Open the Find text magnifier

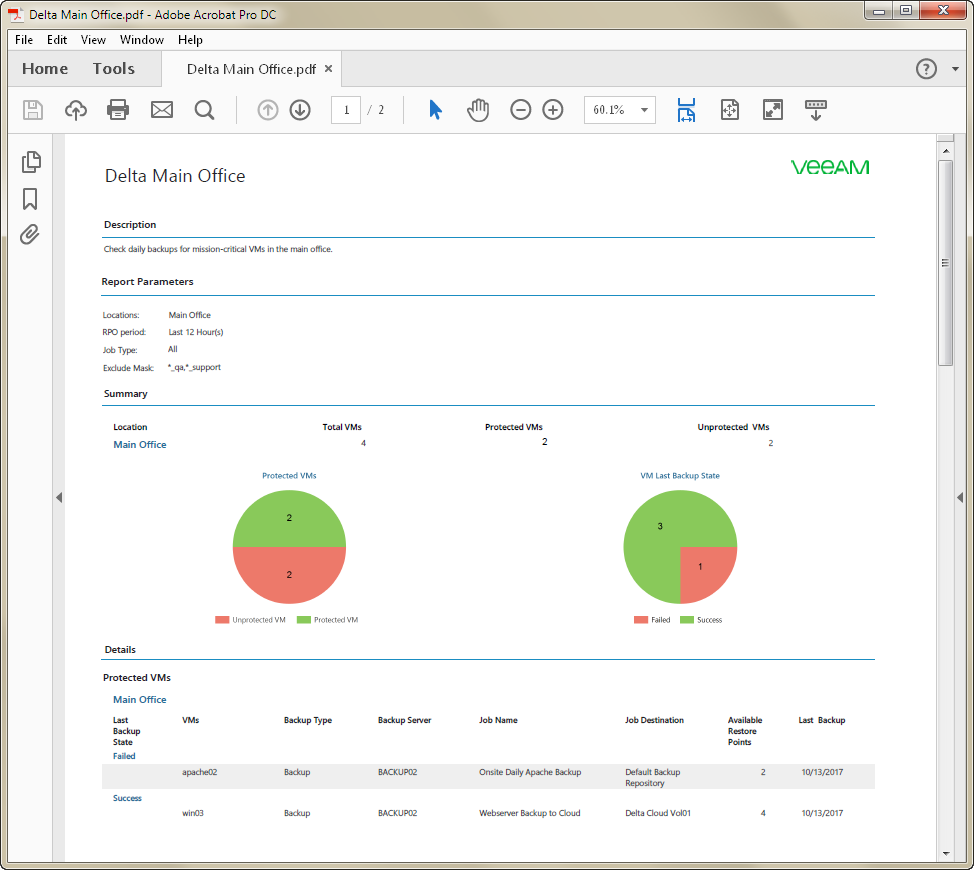coord(204,110)
